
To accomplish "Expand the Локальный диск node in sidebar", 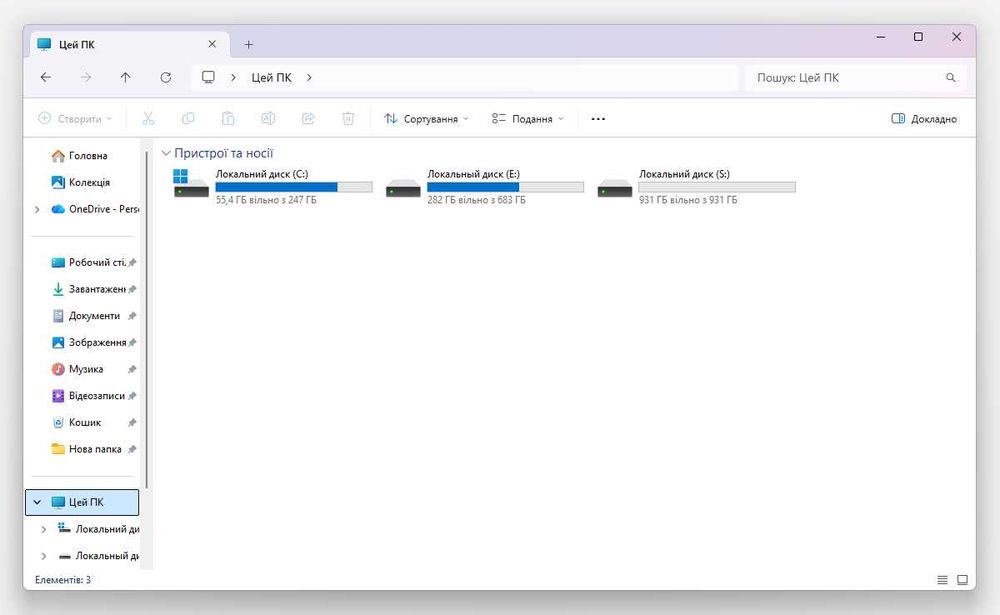I will pos(43,556).
